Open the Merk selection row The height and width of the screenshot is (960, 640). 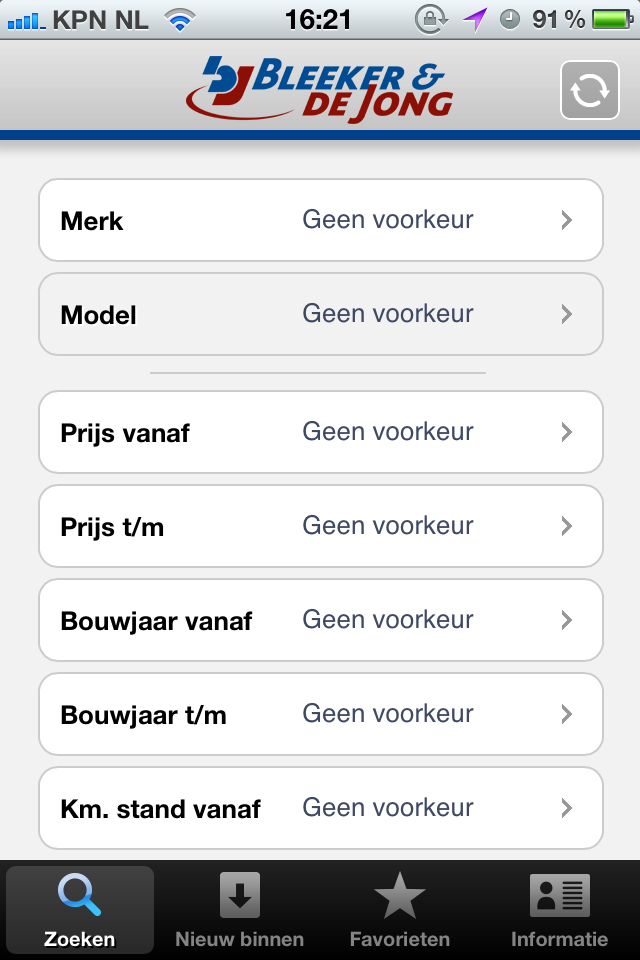click(320, 220)
